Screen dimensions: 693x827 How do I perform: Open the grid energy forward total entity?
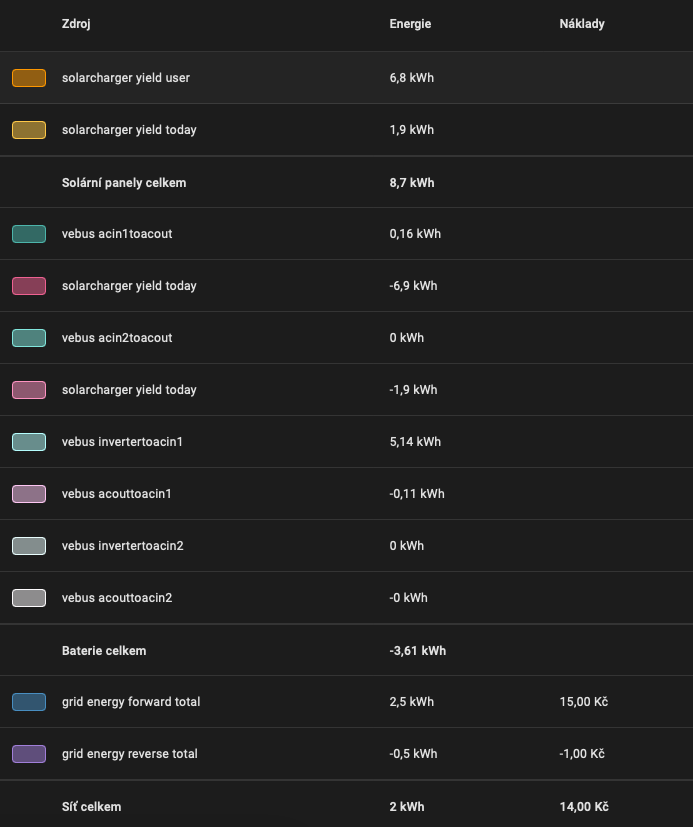pos(131,702)
